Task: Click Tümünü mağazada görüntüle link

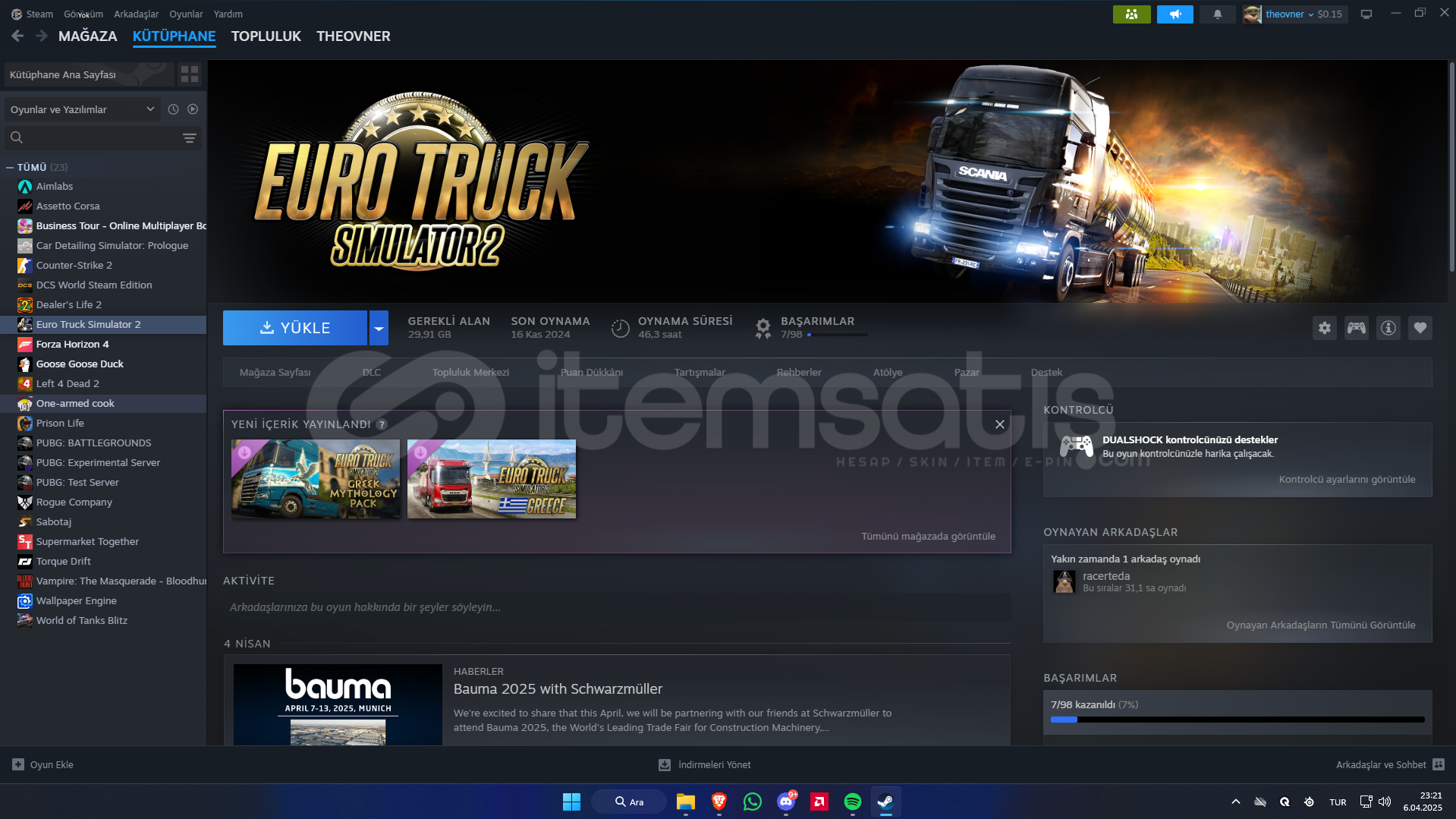Action: (929, 536)
